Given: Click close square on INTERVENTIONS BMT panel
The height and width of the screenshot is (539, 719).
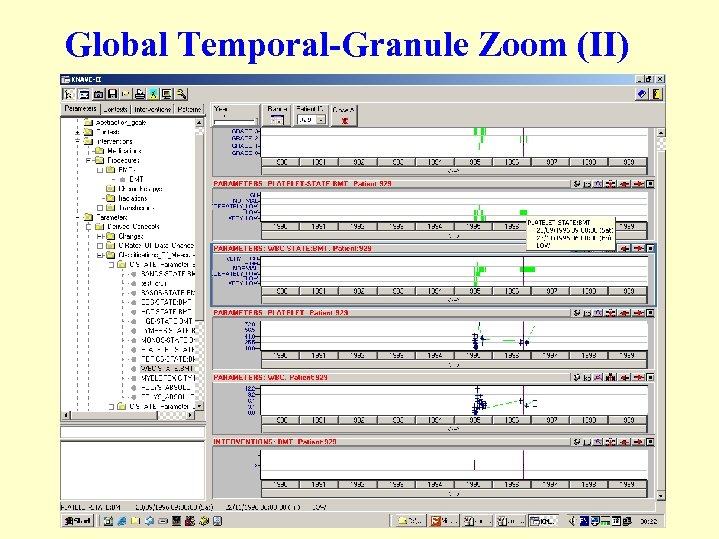Looking at the screenshot, I should (650, 442).
